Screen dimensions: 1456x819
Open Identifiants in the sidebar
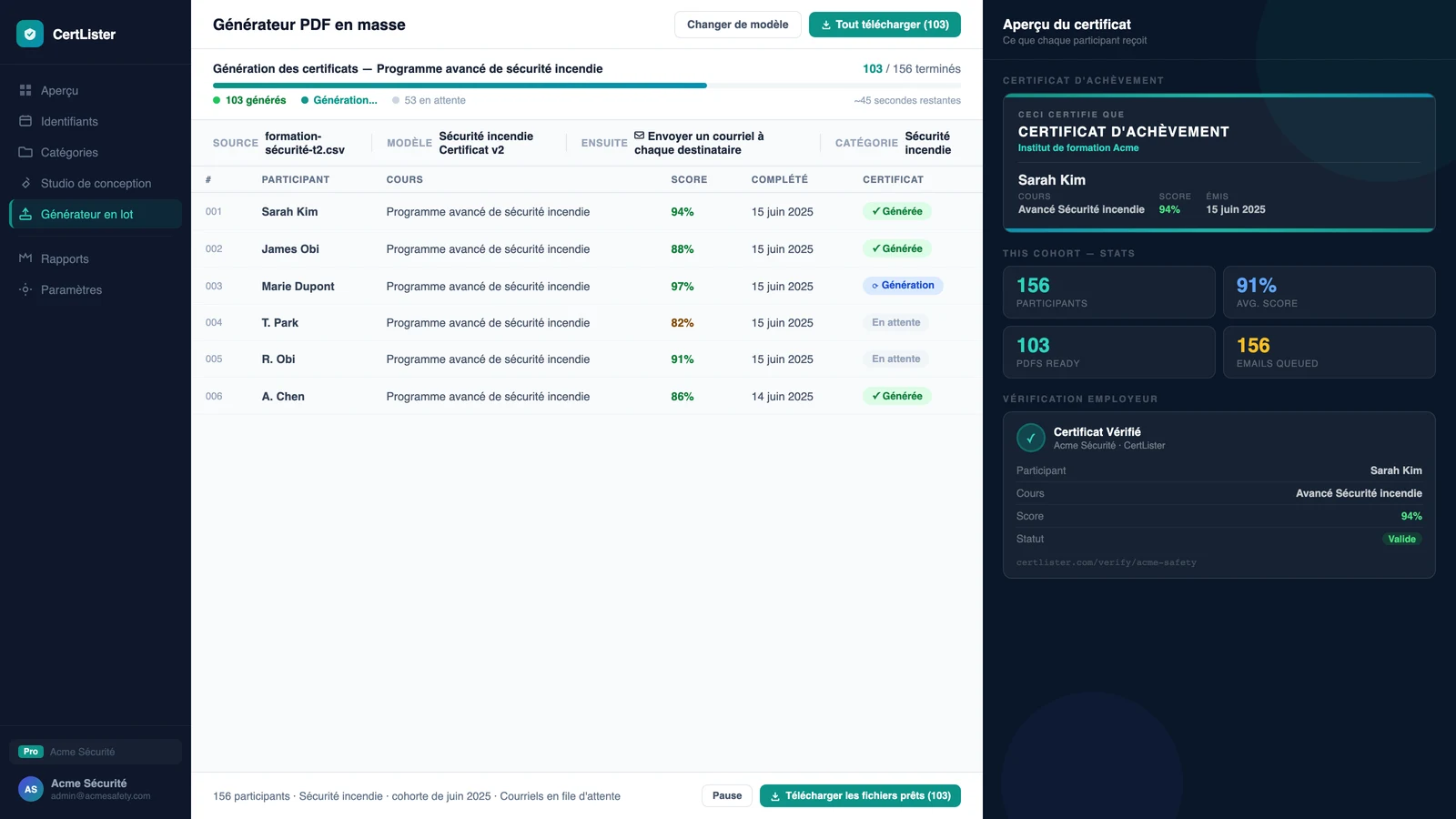[96, 121]
